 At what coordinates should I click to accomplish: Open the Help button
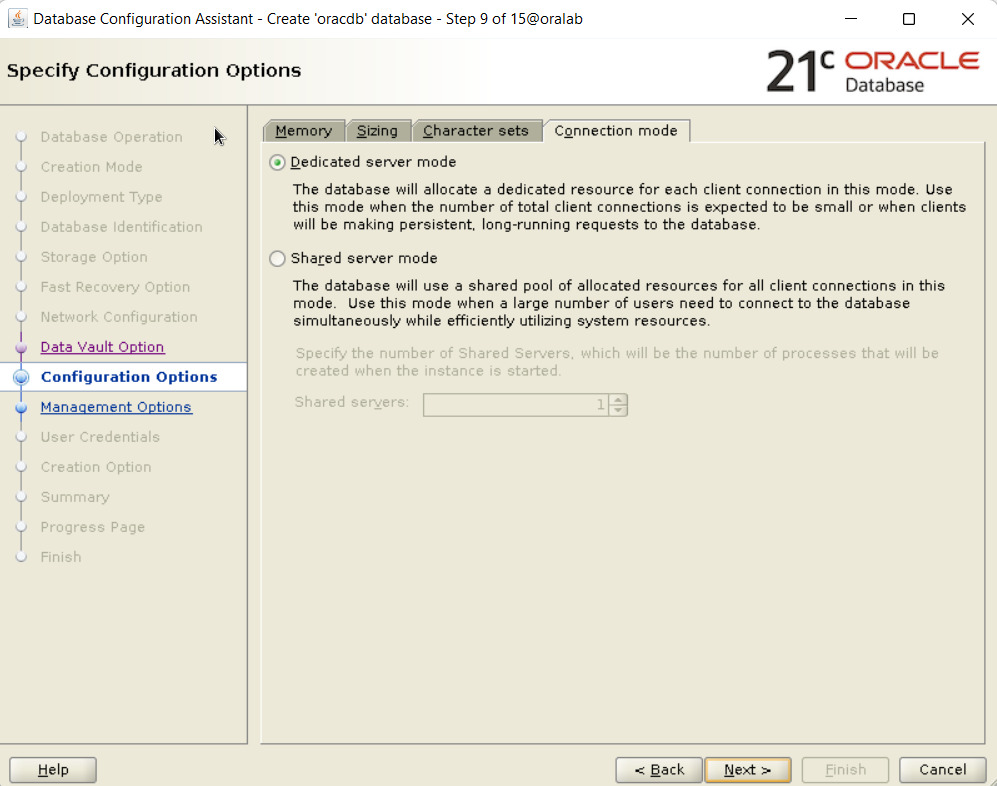[53, 770]
